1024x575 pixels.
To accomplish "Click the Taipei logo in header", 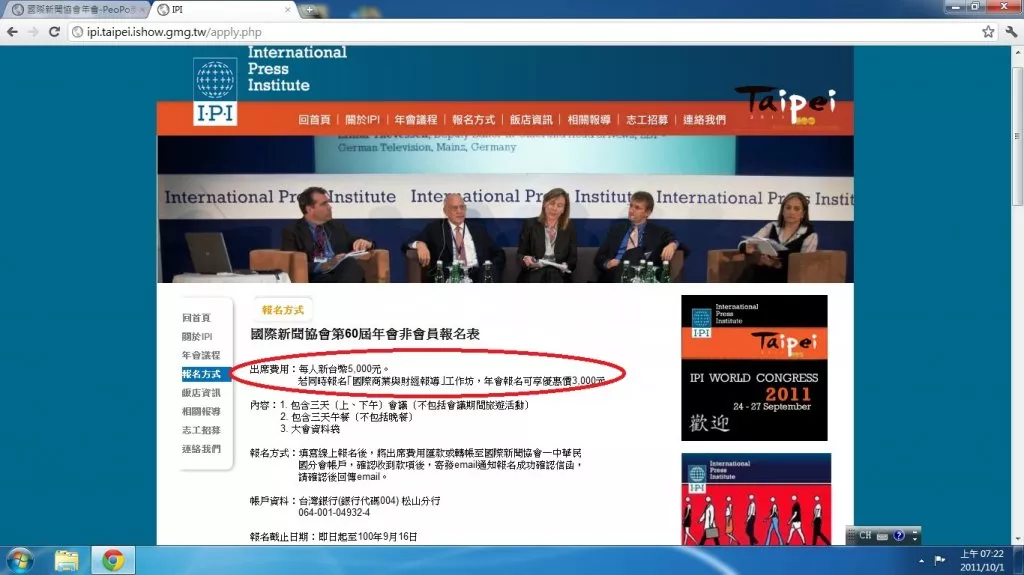I will [786, 105].
